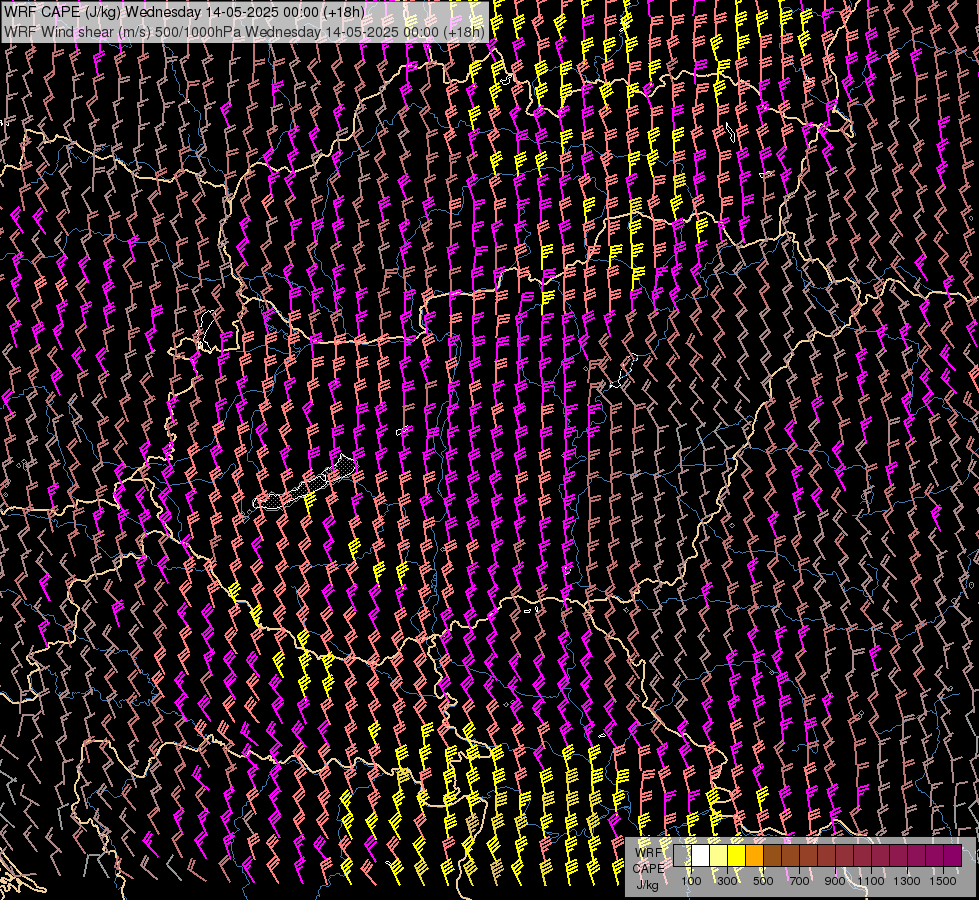Image resolution: width=979 pixels, height=900 pixels.
Task: Click the WRF label in the legend
Action: [647, 853]
